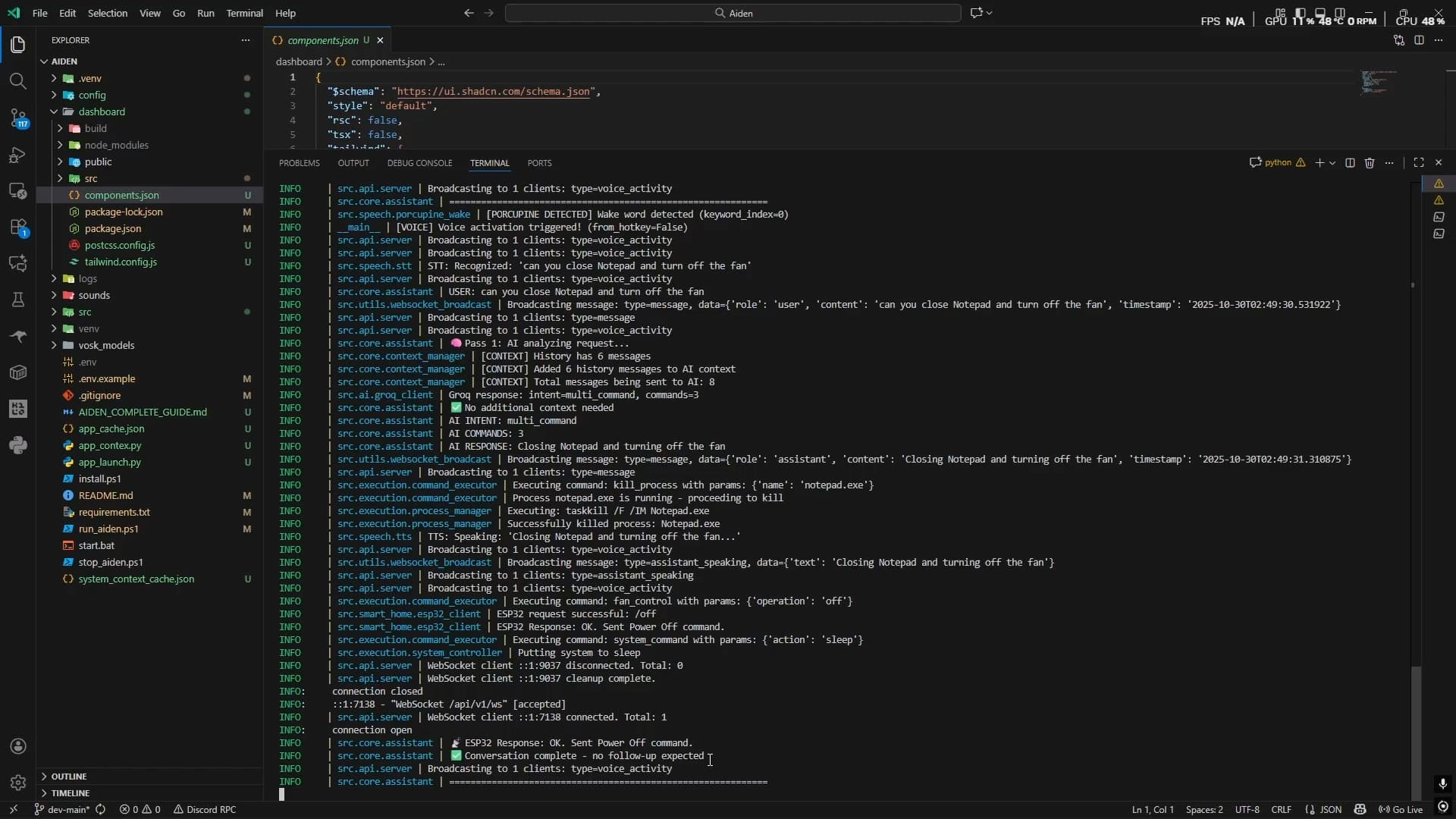This screenshot has width=1456, height=819.
Task: Open Manage settings gear
Action: 18,782
